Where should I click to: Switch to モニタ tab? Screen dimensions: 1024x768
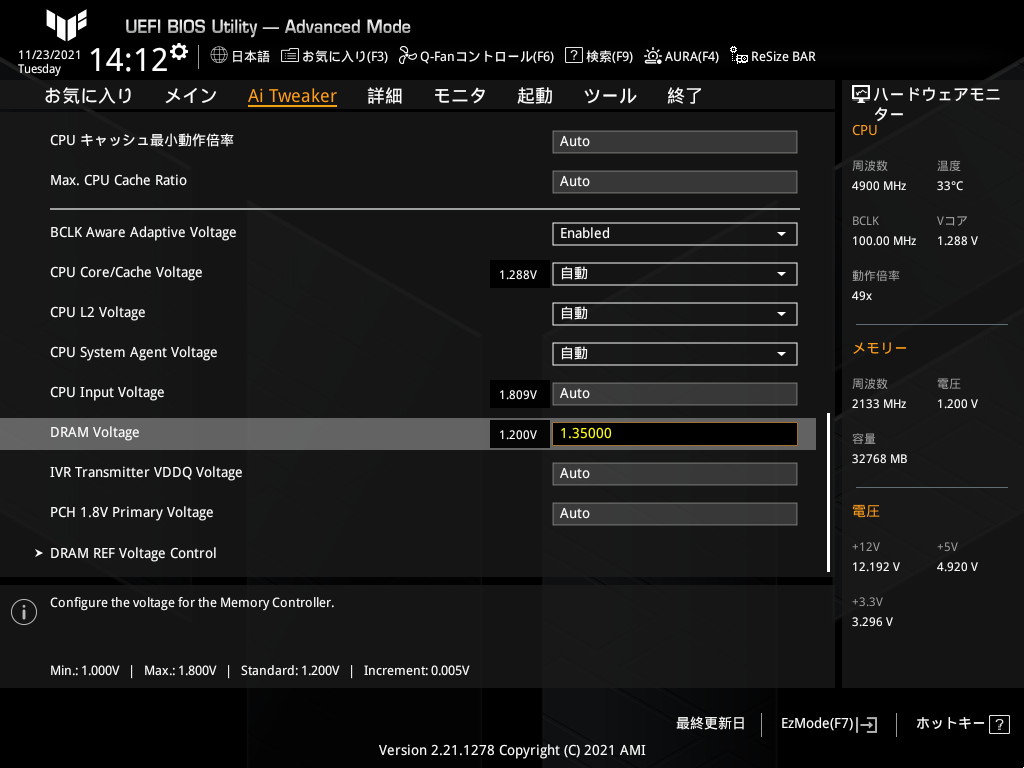pos(460,96)
